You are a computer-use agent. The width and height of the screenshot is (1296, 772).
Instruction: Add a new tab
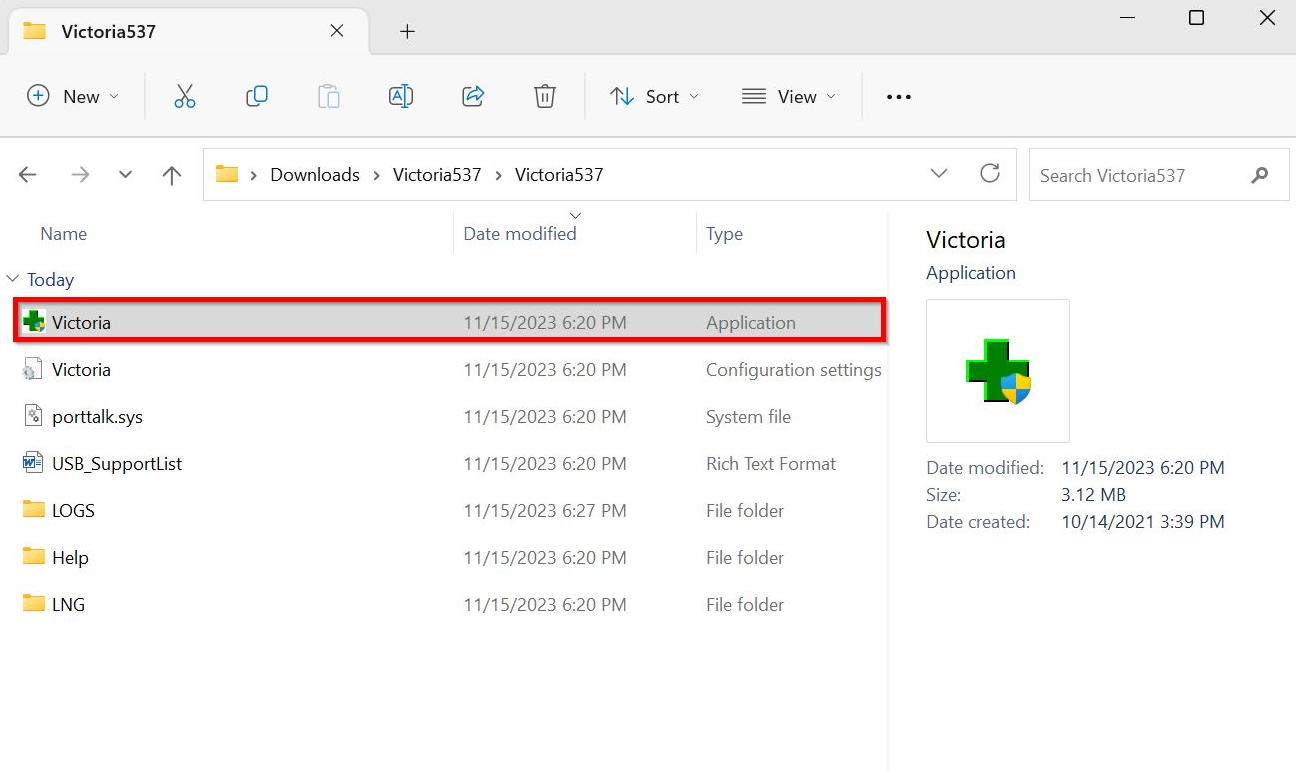coord(407,31)
